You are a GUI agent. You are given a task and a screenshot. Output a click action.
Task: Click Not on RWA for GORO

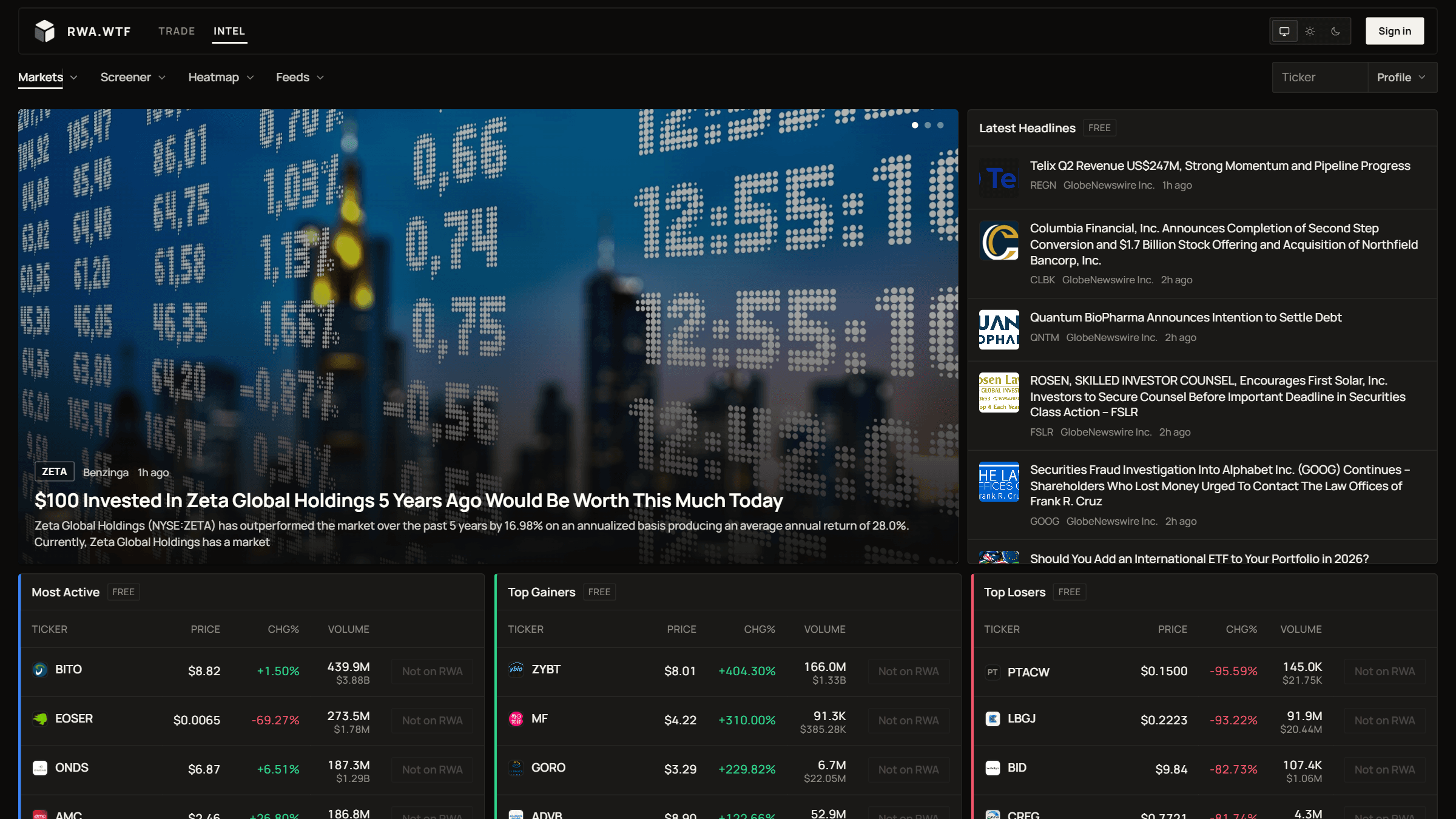pos(908,770)
